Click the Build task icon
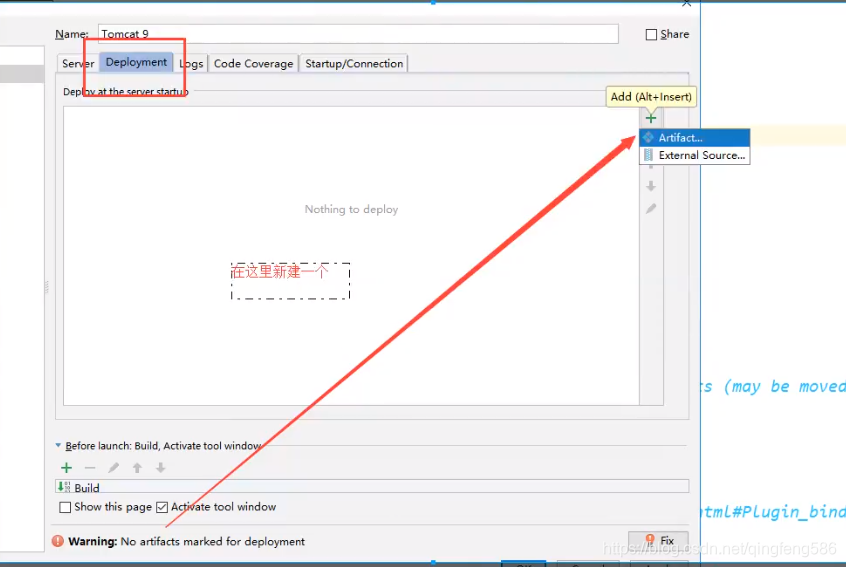 tap(64, 487)
